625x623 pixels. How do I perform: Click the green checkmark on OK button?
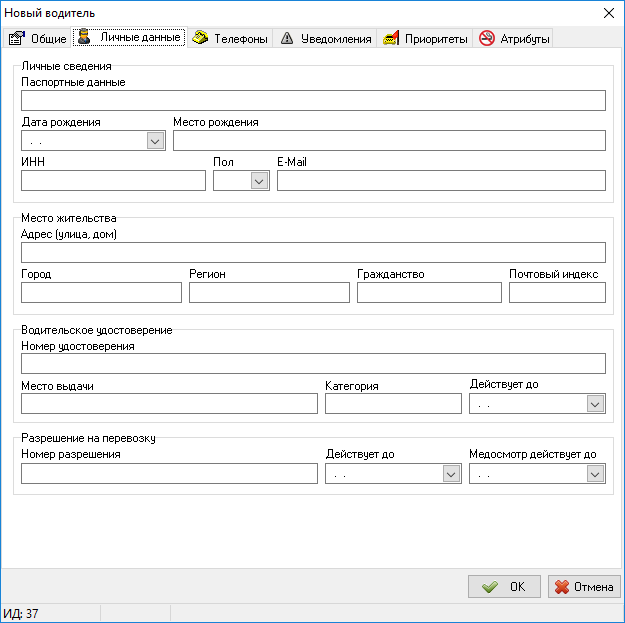(490, 587)
